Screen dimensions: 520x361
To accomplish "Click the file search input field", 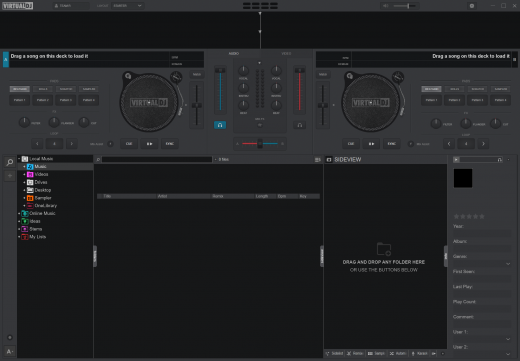I will tap(157, 160).
